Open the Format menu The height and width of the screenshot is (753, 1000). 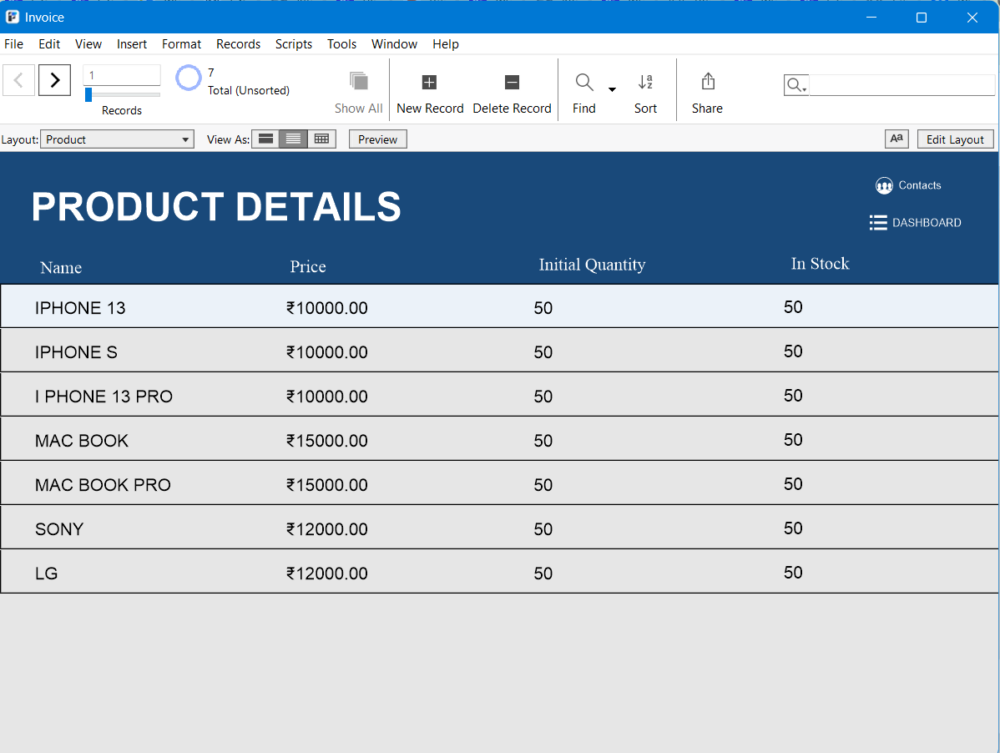pyautogui.click(x=181, y=44)
